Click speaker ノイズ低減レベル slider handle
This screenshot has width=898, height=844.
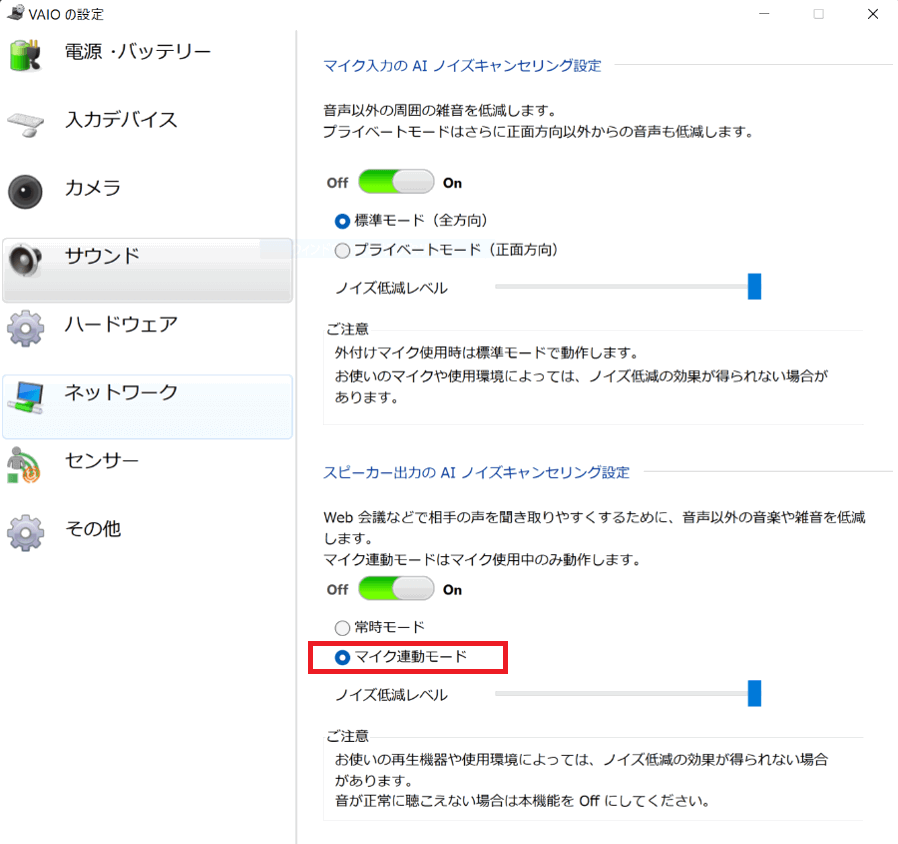[x=754, y=693]
